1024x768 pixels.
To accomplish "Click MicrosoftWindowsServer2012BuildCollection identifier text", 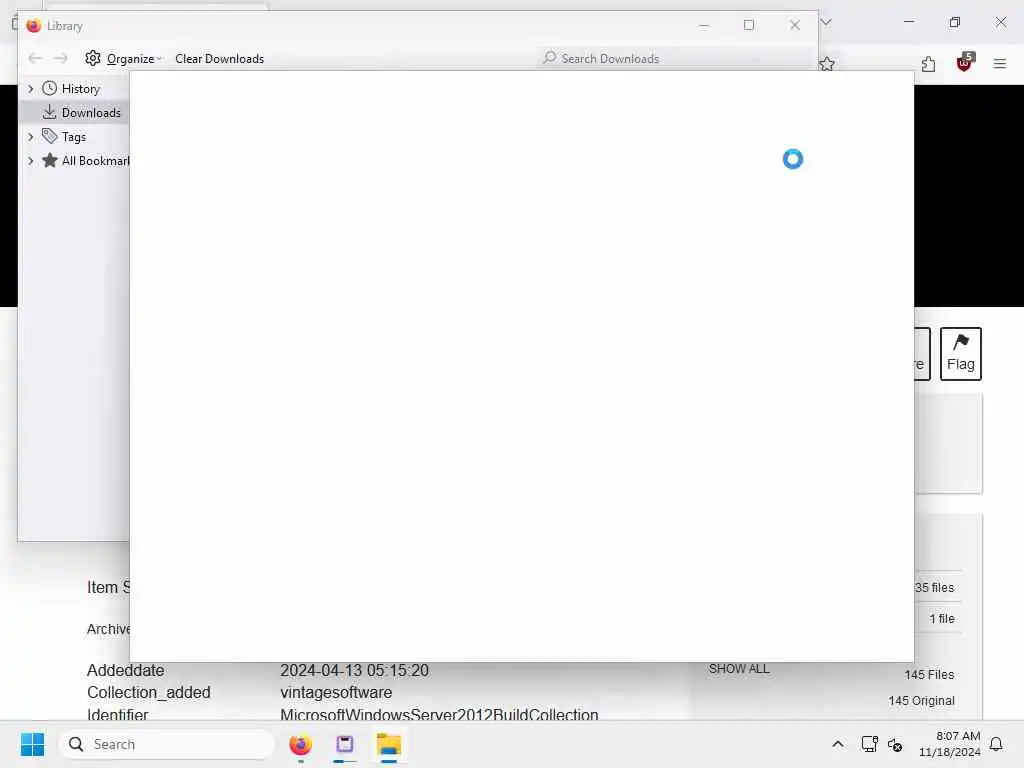I will click(440, 714).
